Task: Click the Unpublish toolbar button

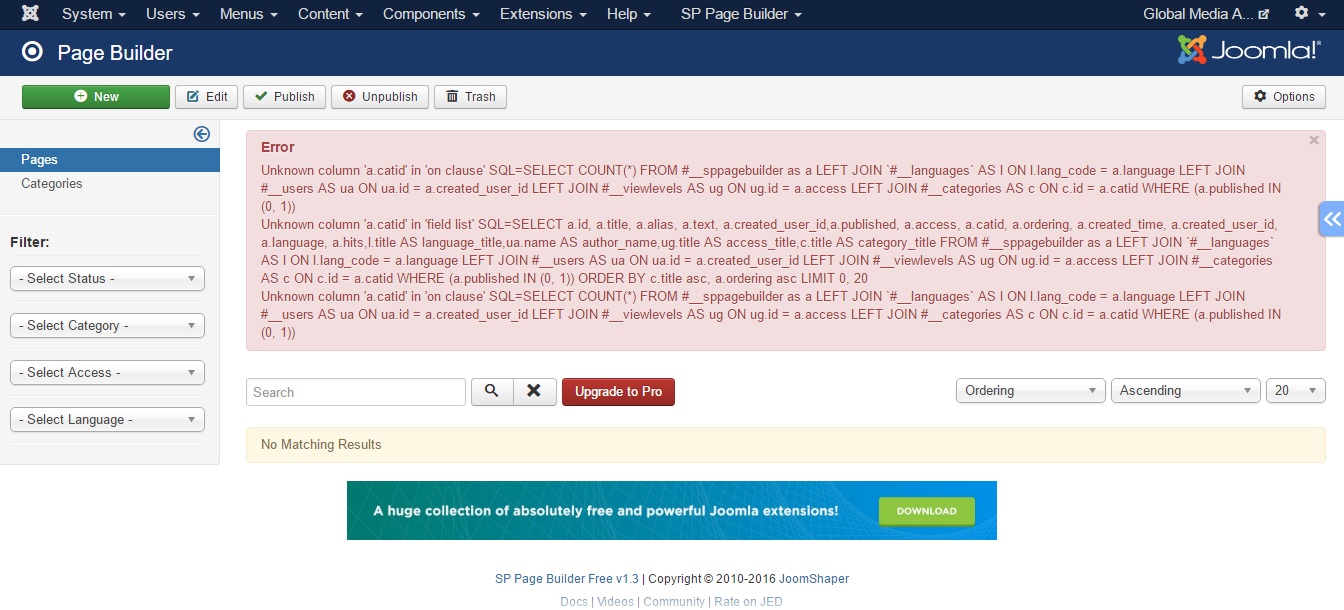Action: coord(380,97)
